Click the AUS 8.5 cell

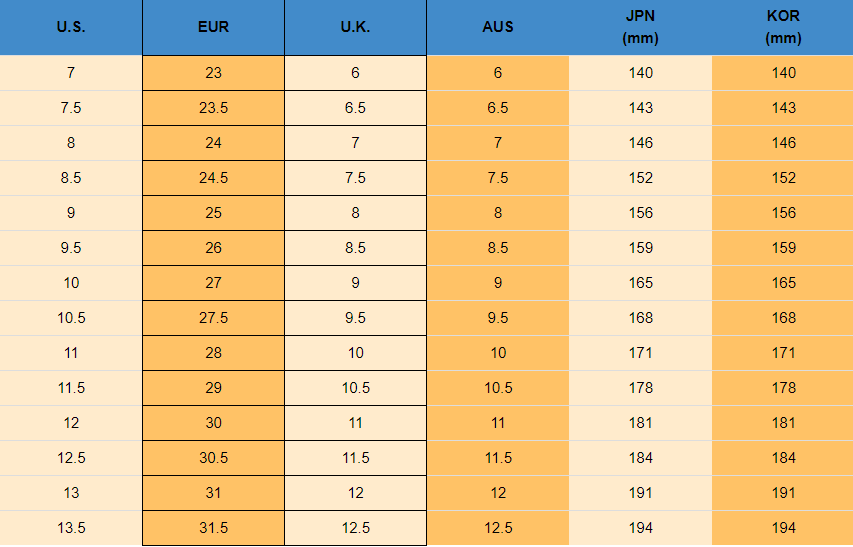(x=497, y=248)
